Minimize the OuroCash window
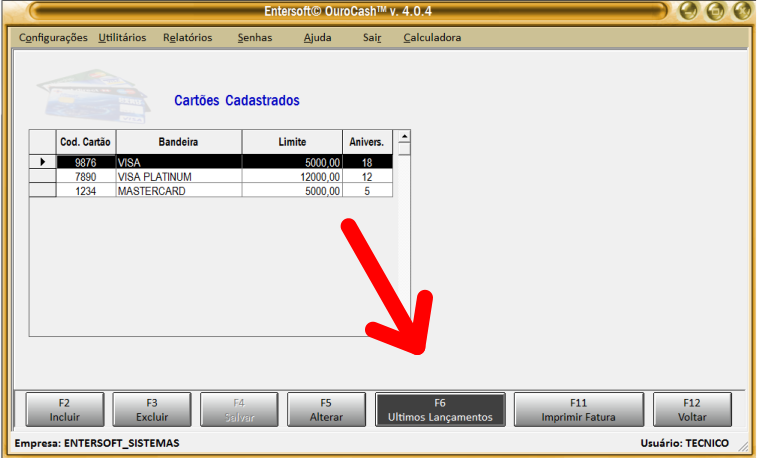Screen dimensions: 757x458 pyautogui.click(x=688, y=11)
